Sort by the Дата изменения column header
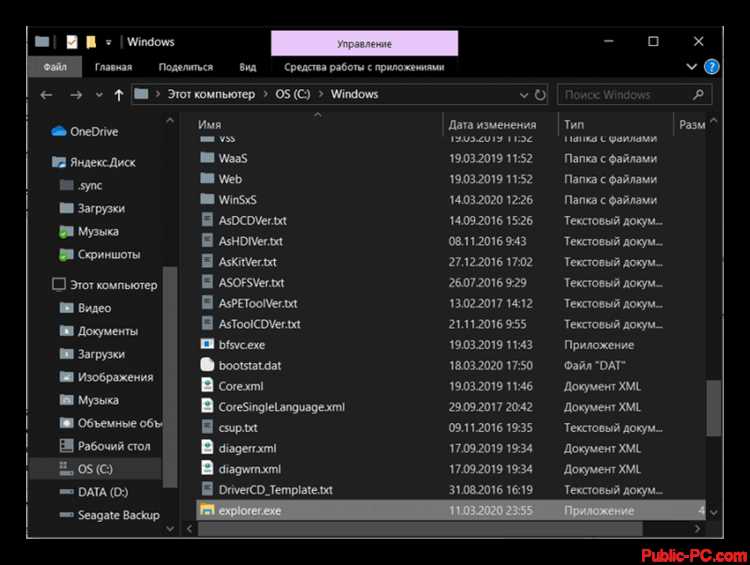Image resolution: width=750 pixels, height=565 pixels. point(492,125)
